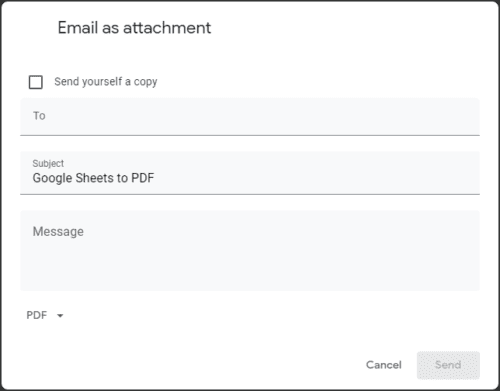500x391 pixels.
Task: Select the Subject input field
Action: pyautogui.click(x=250, y=173)
